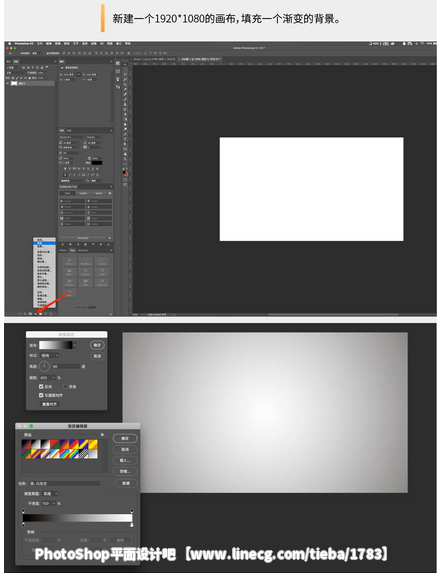Click the right white color stop
The height and width of the screenshot is (573, 443).
(x=132, y=525)
